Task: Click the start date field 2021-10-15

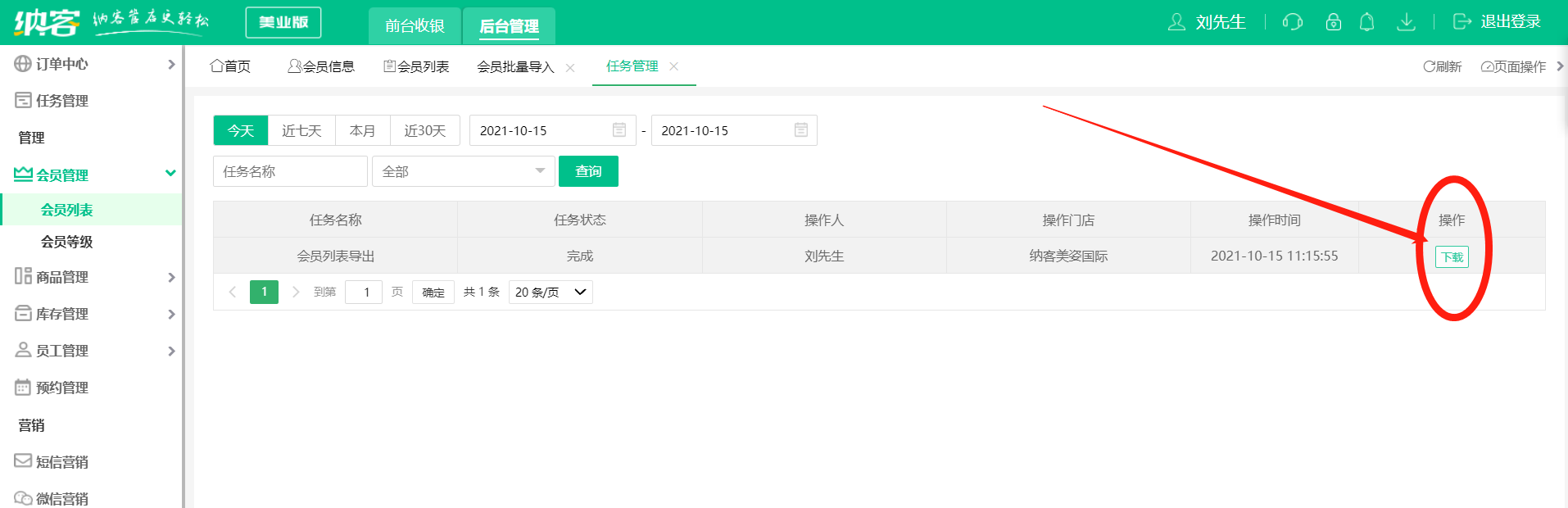Action: click(x=553, y=130)
